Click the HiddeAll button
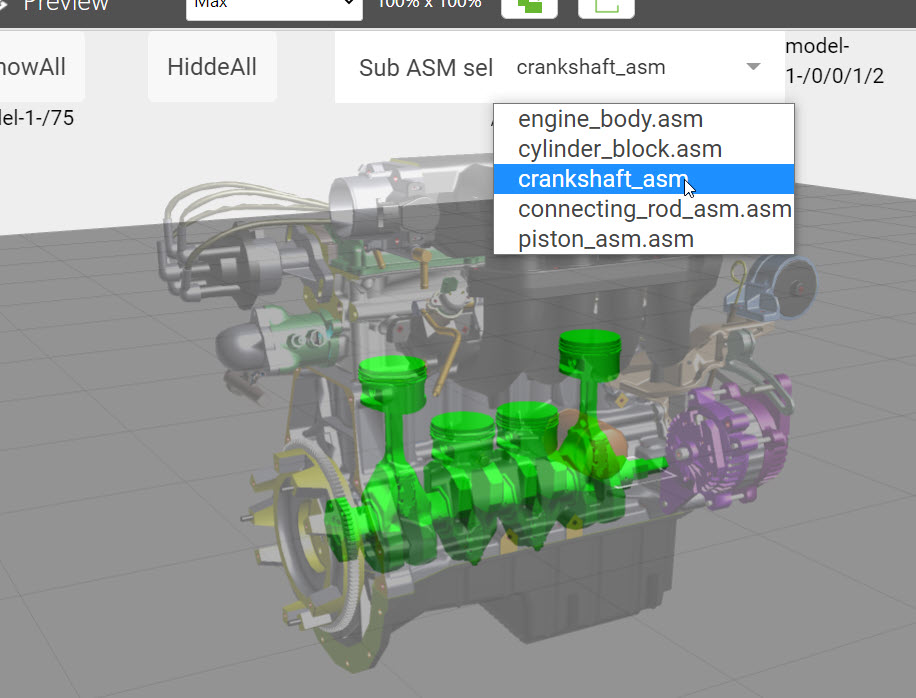The width and height of the screenshot is (916, 698). click(x=211, y=66)
